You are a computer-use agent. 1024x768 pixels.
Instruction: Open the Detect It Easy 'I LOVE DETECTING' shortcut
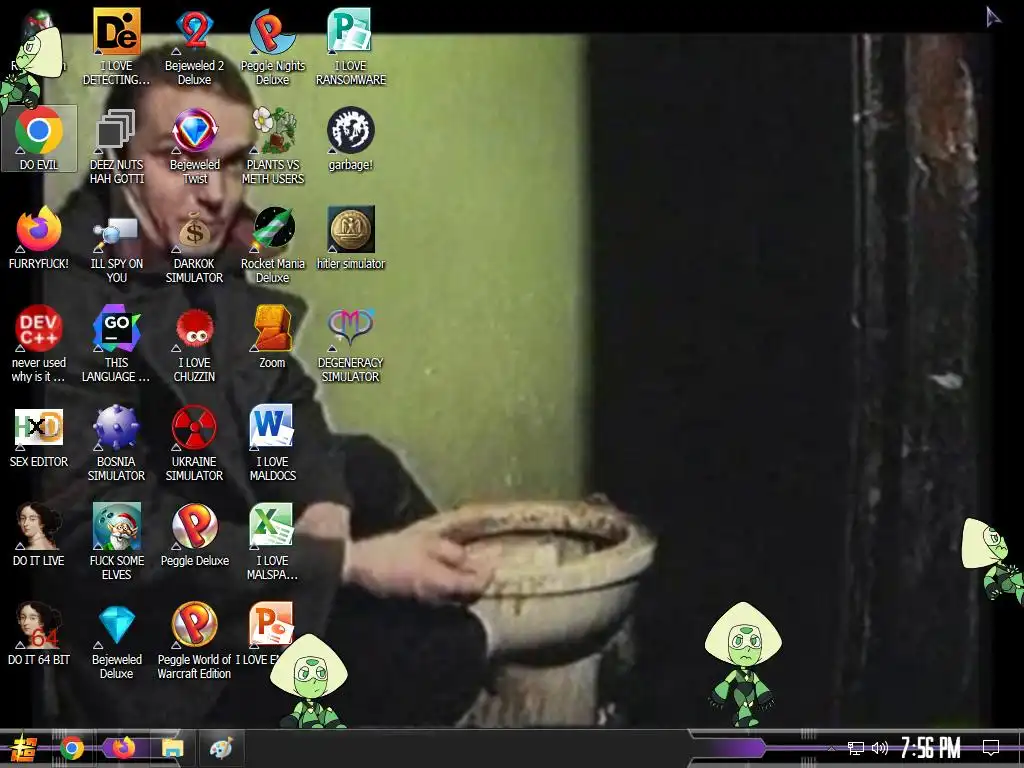click(116, 31)
